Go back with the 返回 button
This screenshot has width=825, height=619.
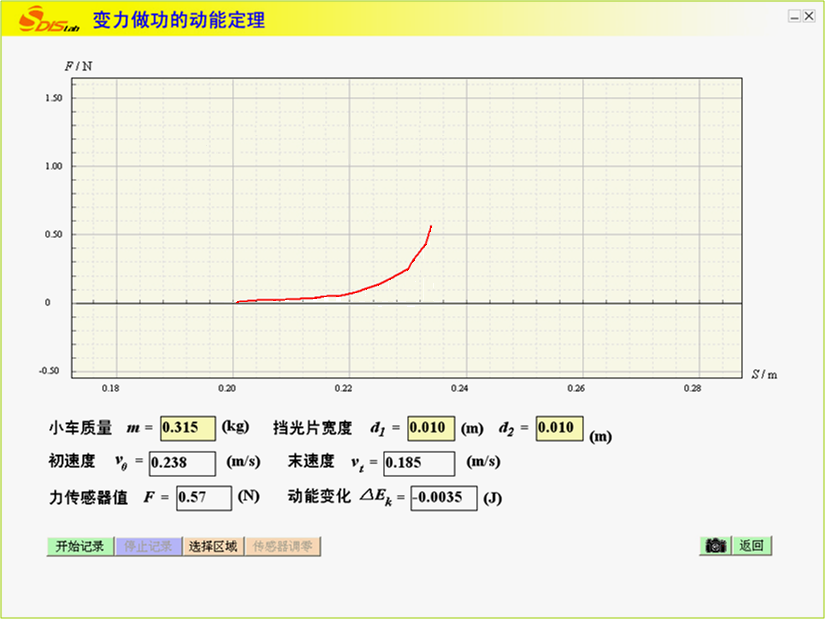coord(752,546)
